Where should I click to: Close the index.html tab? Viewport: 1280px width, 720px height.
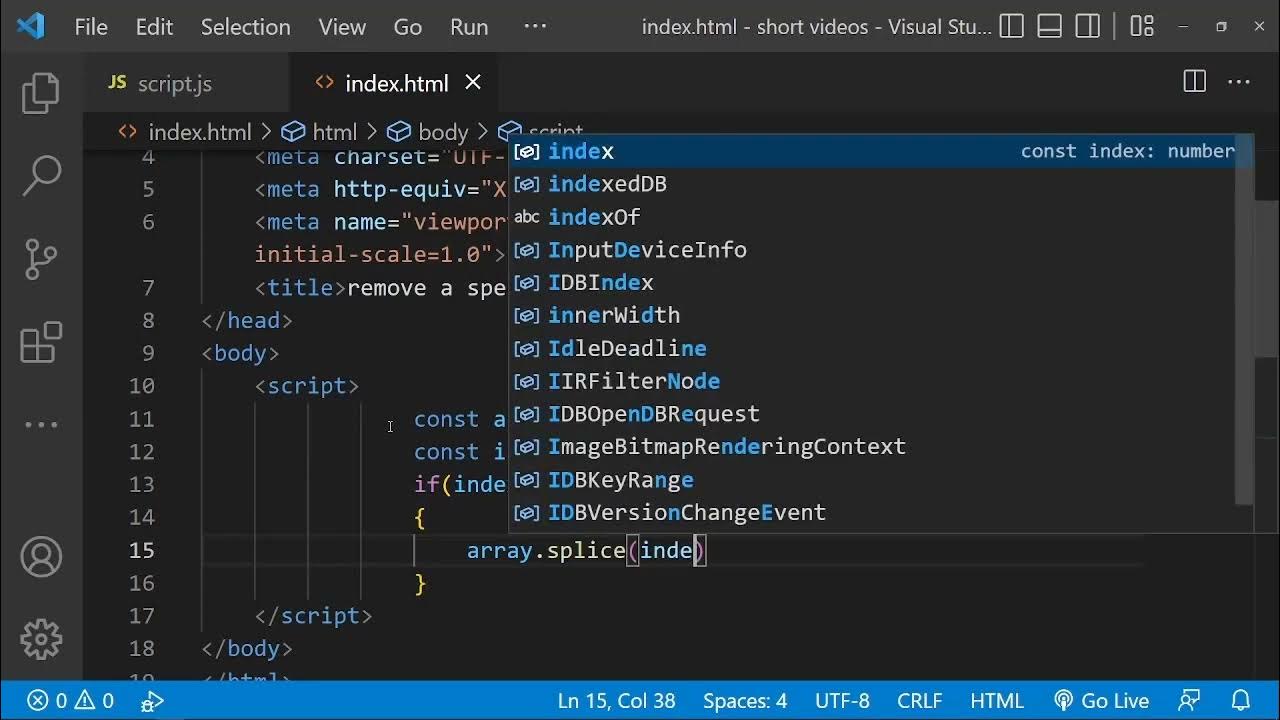[473, 83]
